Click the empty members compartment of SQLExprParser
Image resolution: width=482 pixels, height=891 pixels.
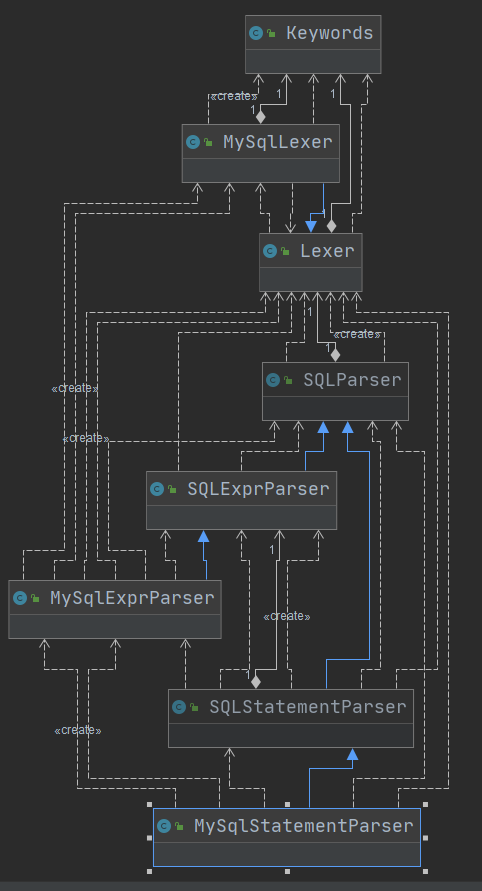[x=242, y=518]
